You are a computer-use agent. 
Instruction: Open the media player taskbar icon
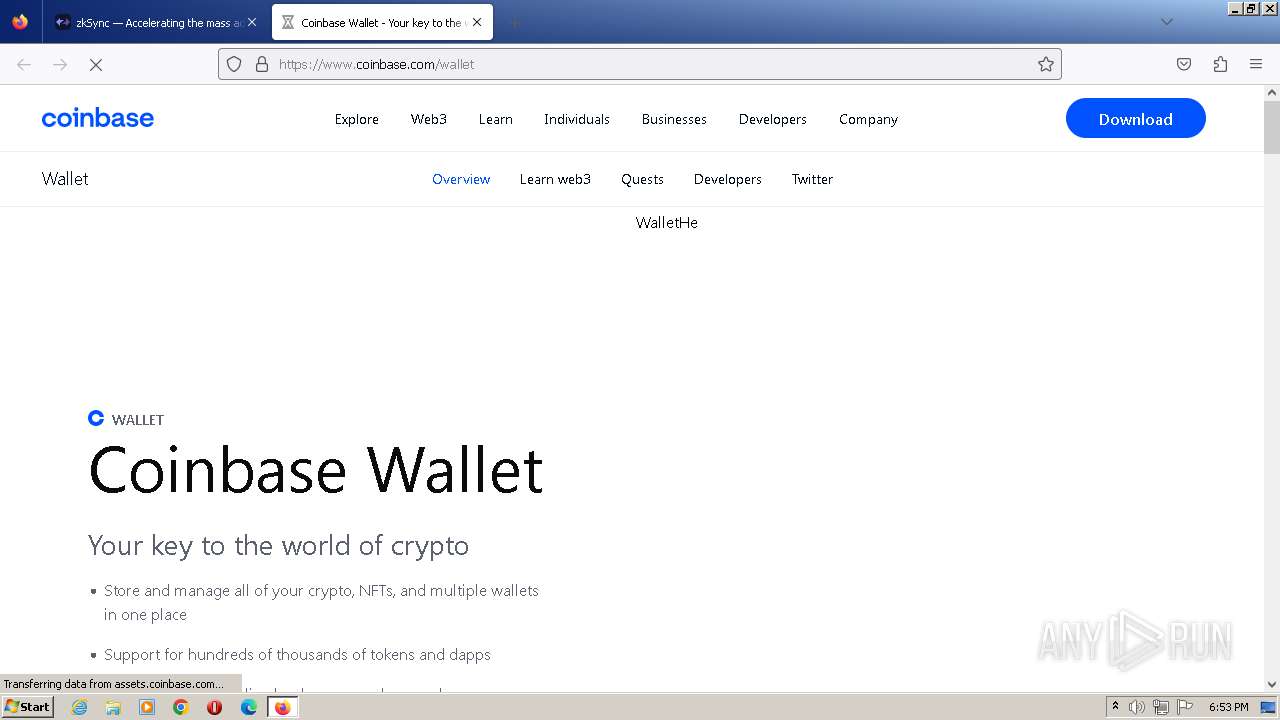(147, 707)
